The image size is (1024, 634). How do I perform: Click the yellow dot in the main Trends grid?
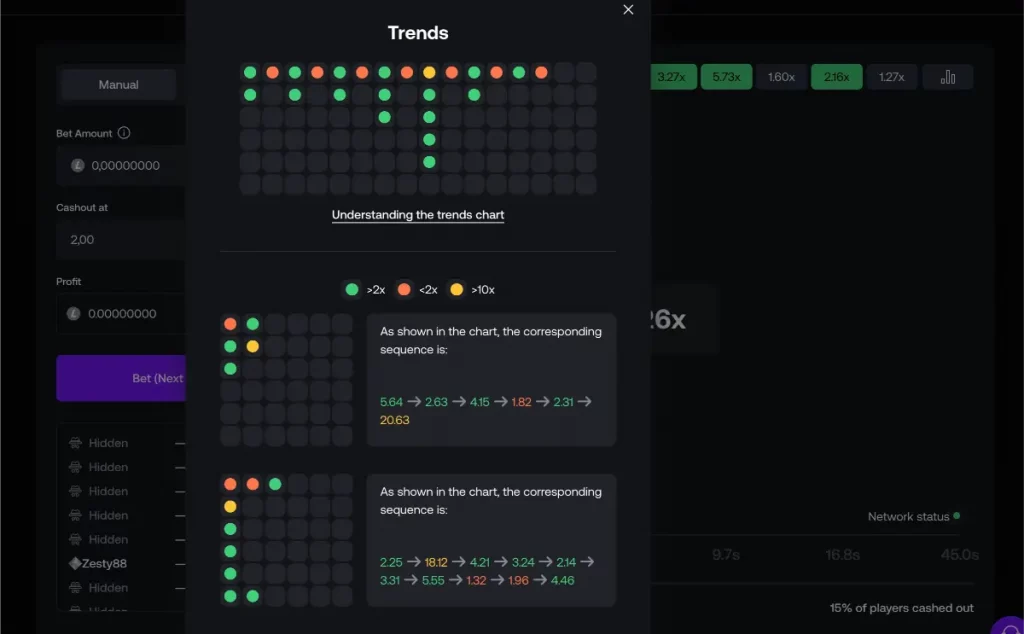[x=429, y=72]
